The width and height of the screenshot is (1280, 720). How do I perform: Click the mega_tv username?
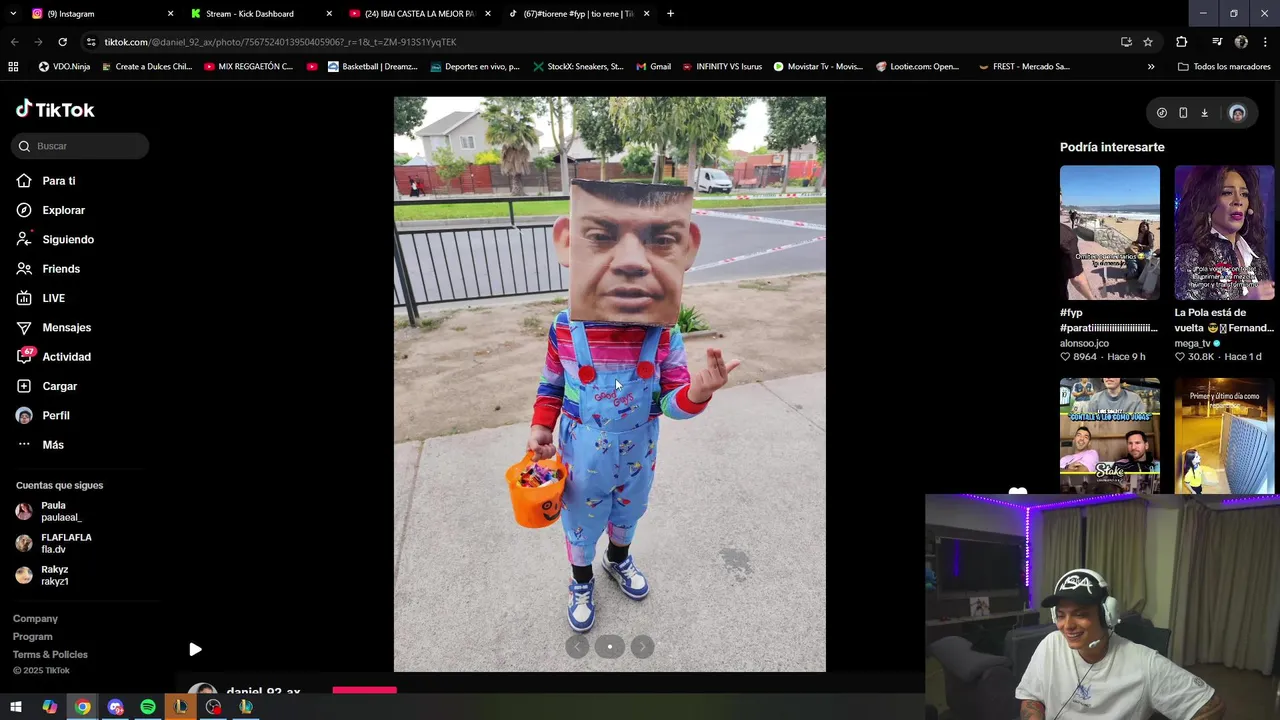tap(1192, 343)
